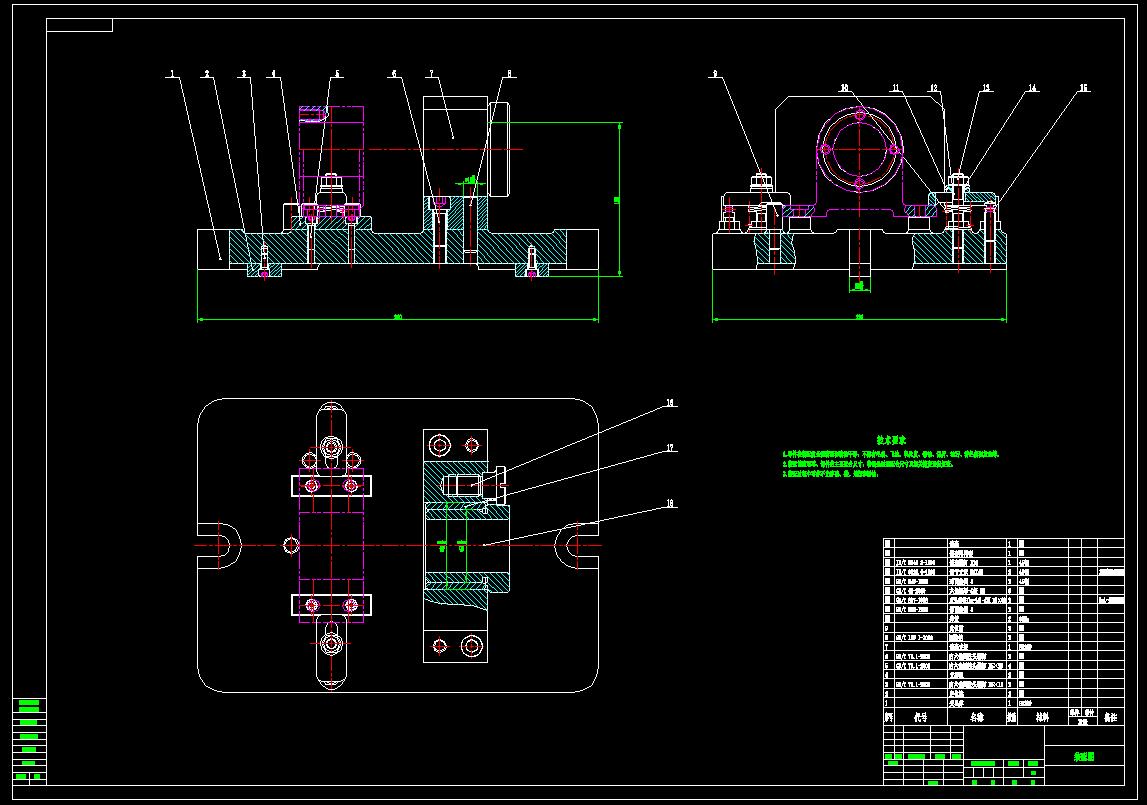Viewport: 1147px width, 805px height.
Task: Click part balloon number 11
Action: click(896, 88)
